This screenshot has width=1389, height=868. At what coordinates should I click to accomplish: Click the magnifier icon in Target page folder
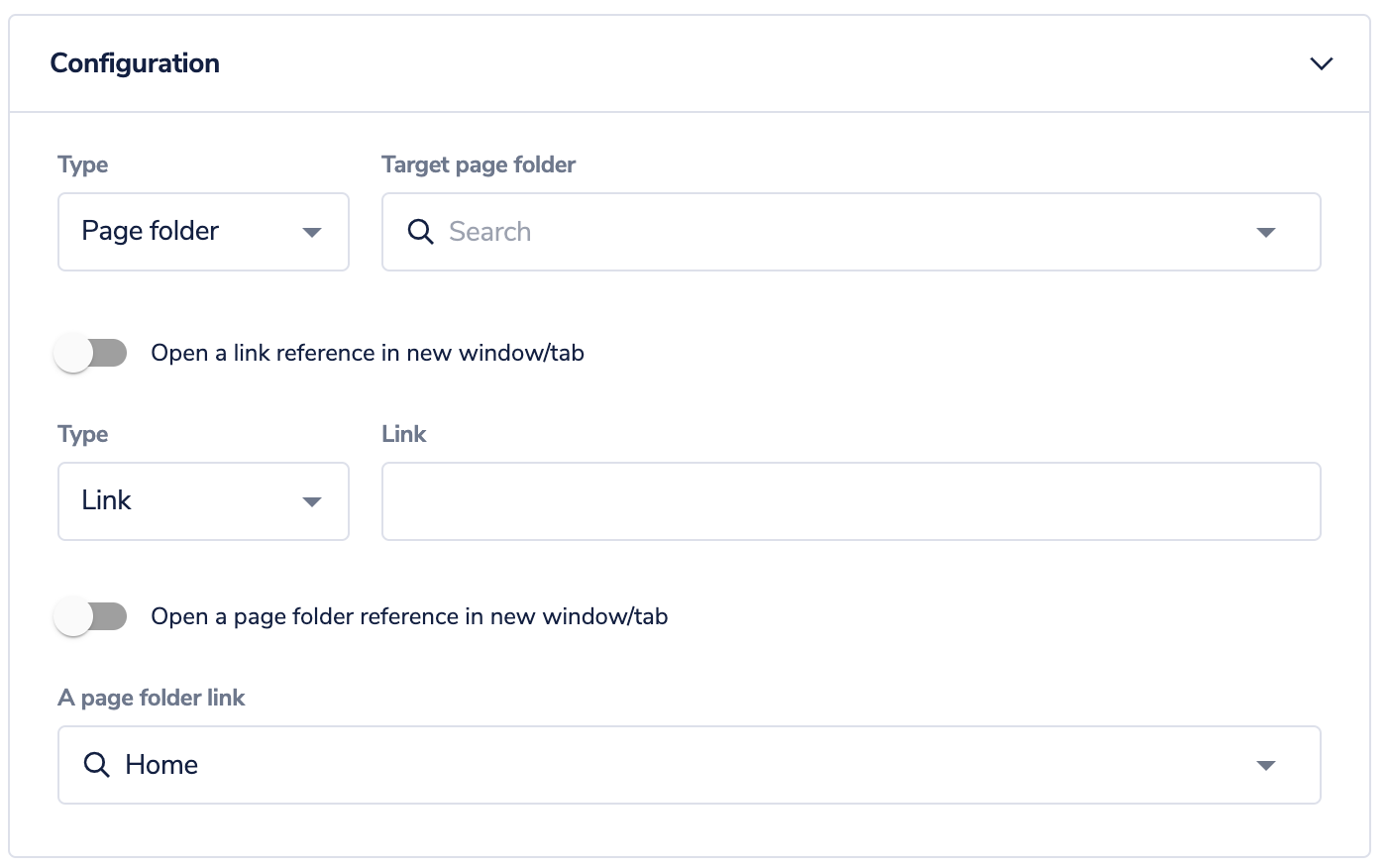[x=420, y=232]
